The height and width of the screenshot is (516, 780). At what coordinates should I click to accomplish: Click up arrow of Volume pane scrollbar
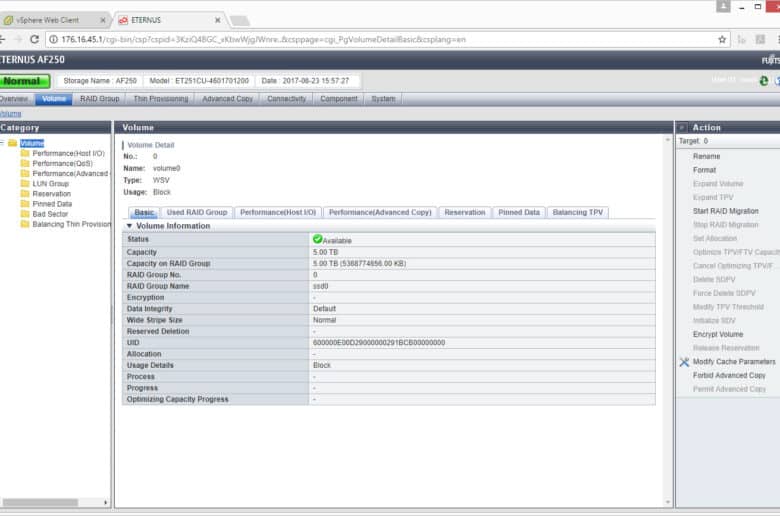click(668, 140)
